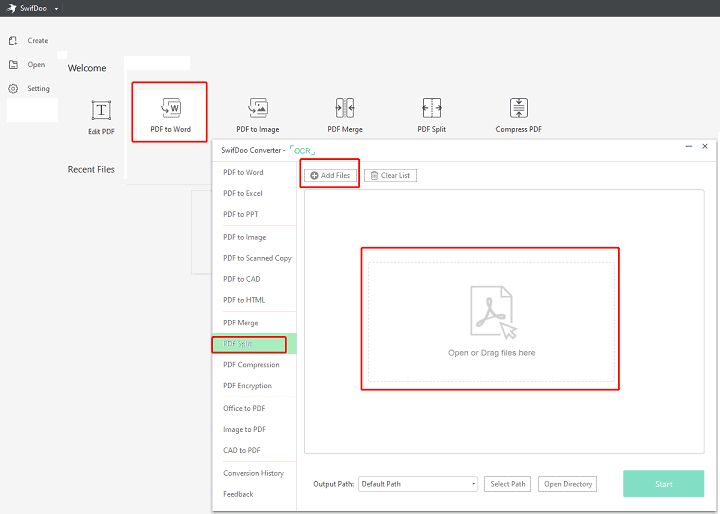Select PDF to Word in converter list
This screenshot has height=514, width=720.
(x=243, y=172)
